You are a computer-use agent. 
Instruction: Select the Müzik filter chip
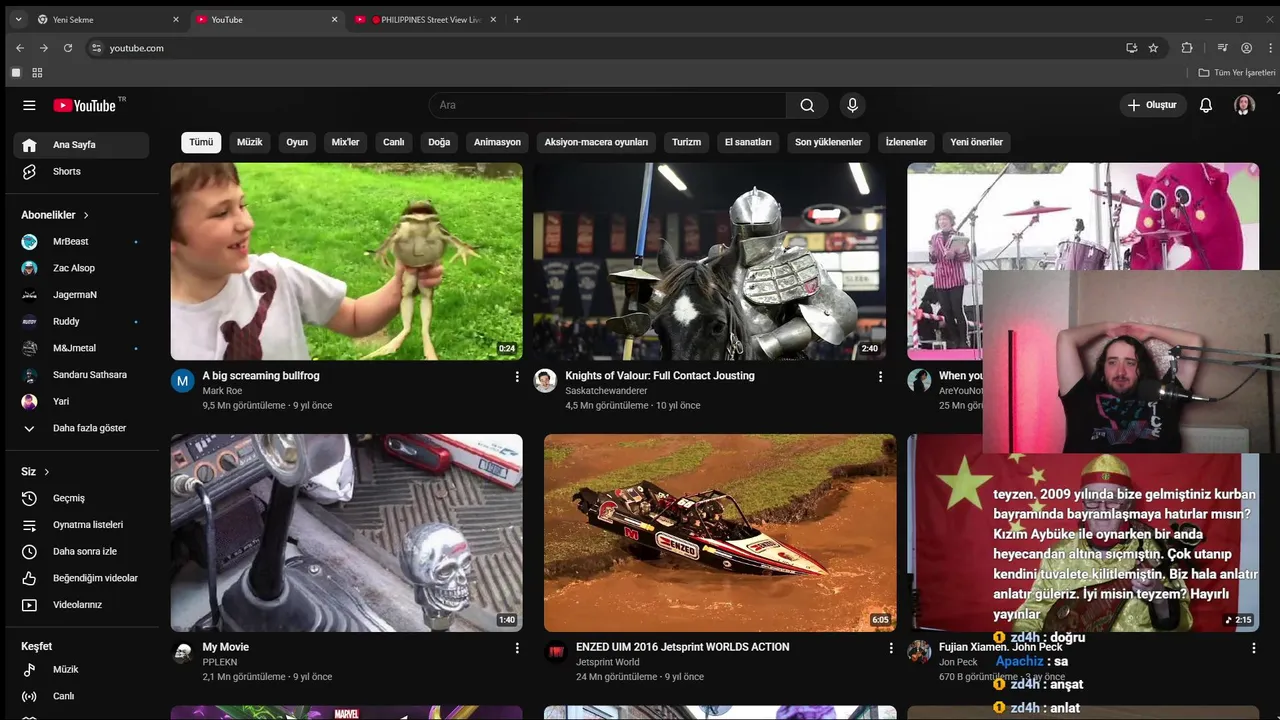click(x=249, y=142)
